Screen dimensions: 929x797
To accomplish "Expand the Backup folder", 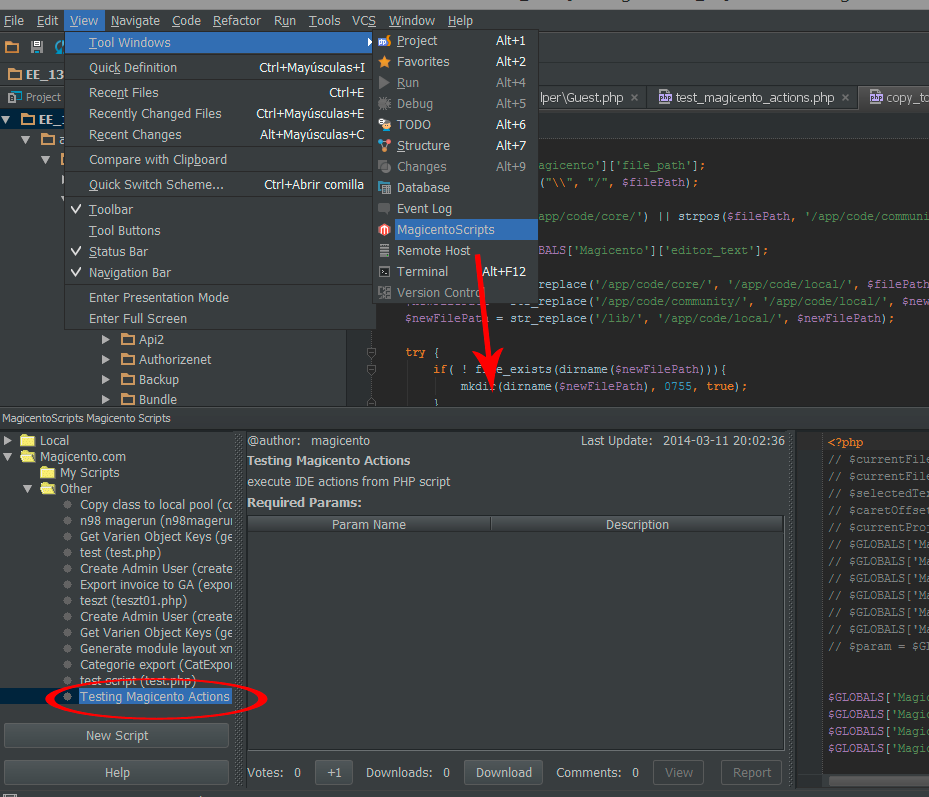I will [x=105, y=379].
